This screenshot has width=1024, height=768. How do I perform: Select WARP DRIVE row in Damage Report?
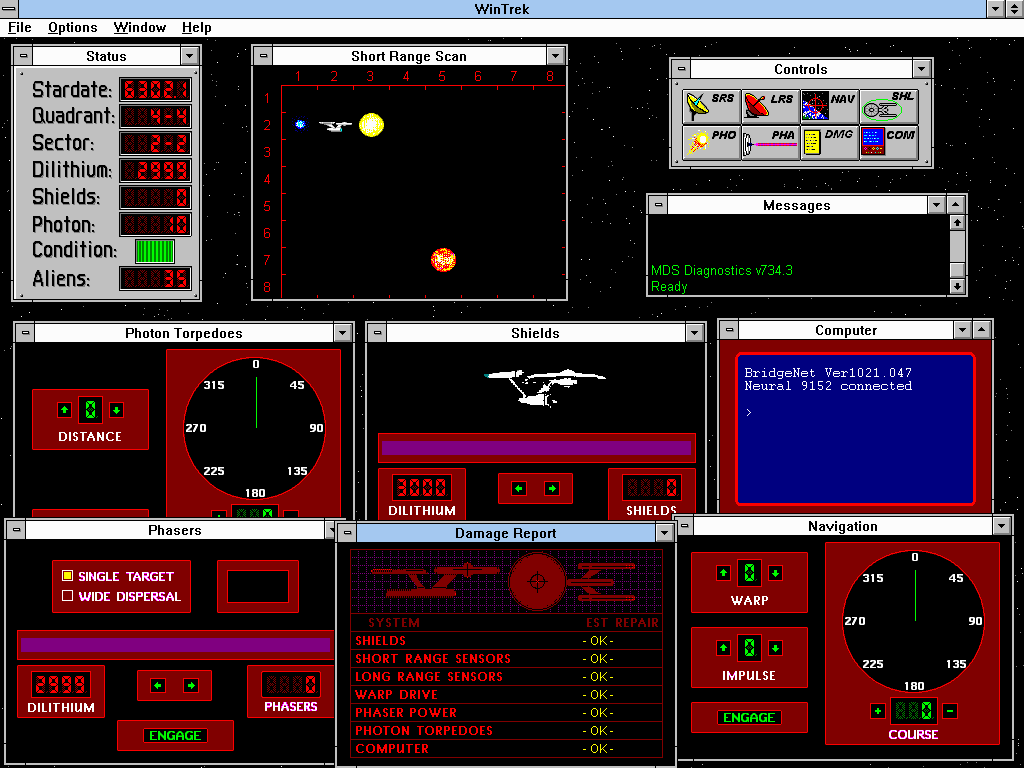click(507, 694)
